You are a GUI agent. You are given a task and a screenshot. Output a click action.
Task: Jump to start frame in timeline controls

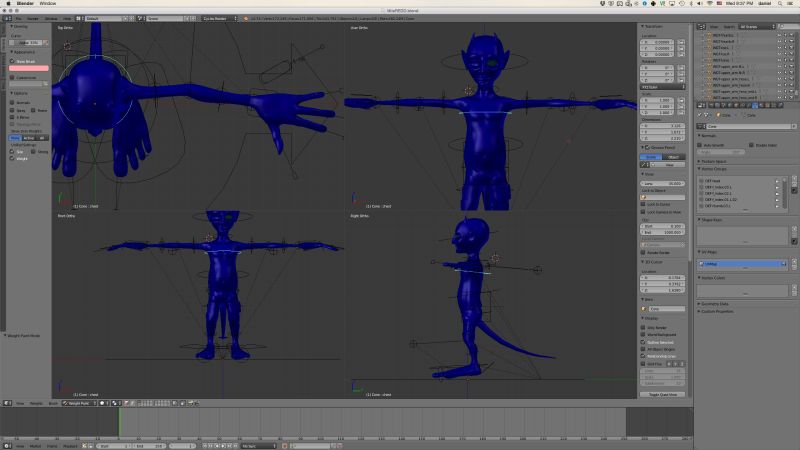(x=204, y=446)
